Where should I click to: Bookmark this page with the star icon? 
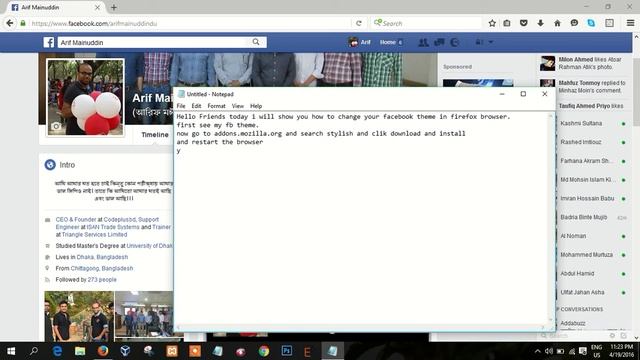[492, 23]
